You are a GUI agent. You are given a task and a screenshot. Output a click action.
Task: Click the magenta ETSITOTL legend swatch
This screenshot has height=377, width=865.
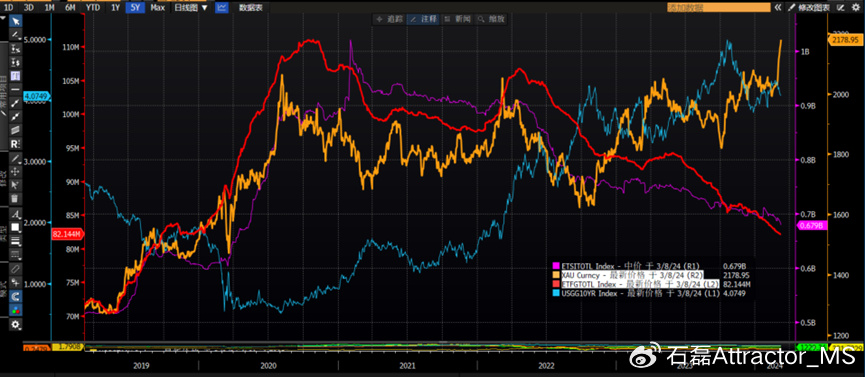pos(556,266)
